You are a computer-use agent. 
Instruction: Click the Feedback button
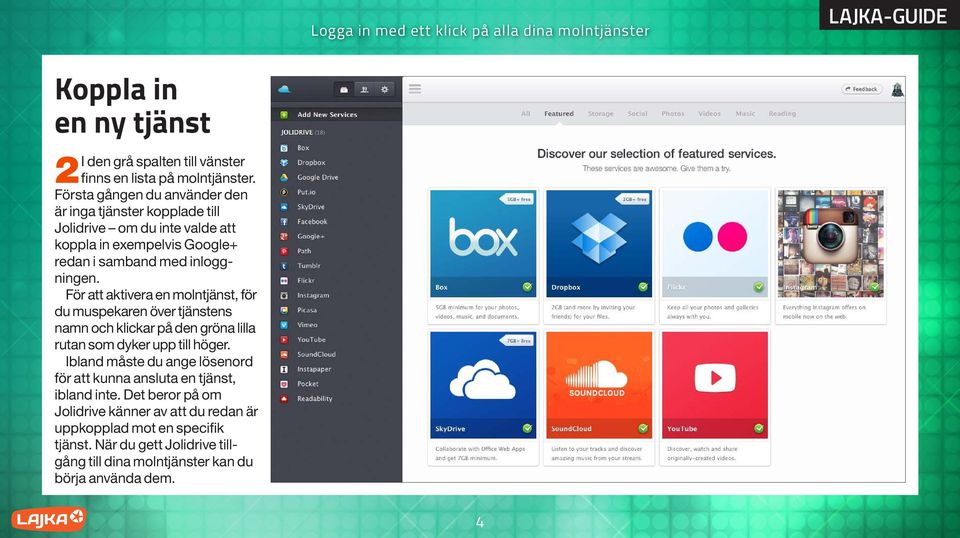click(861, 89)
